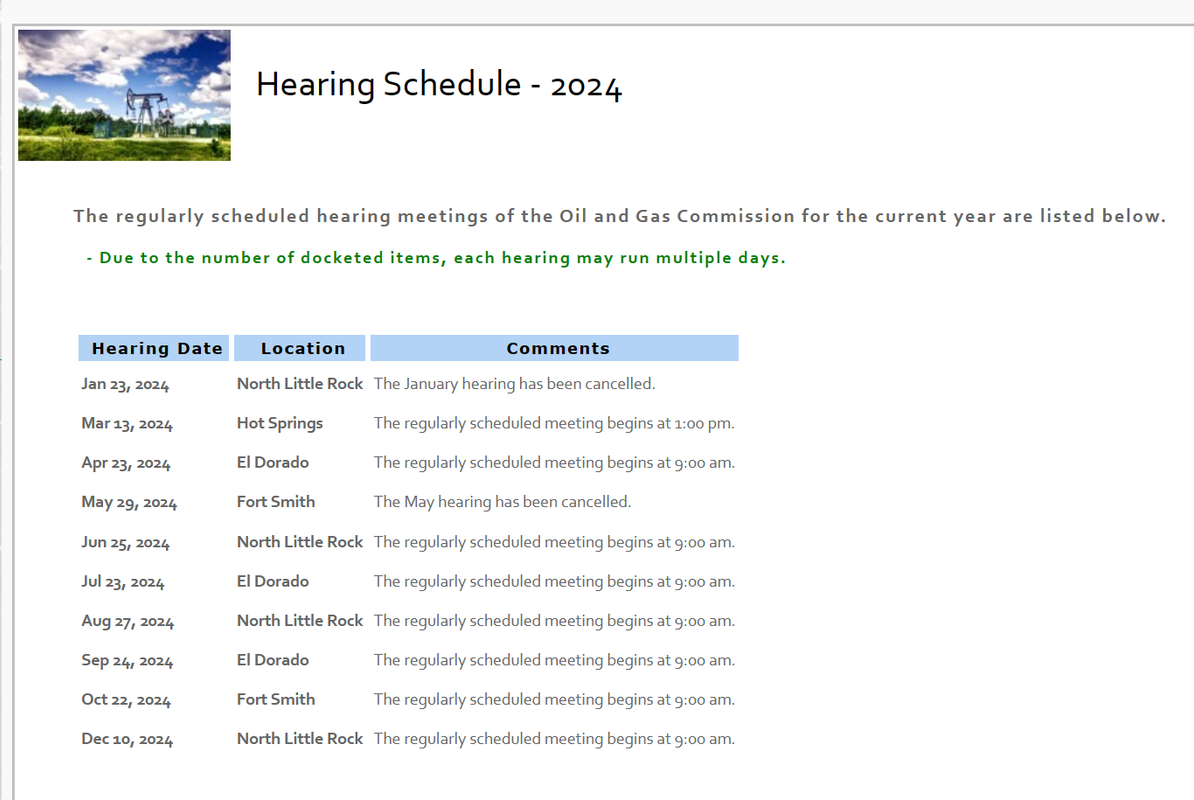Click El Dorado location for Jul 23
This screenshot has height=800, width=1194.
[273, 582]
